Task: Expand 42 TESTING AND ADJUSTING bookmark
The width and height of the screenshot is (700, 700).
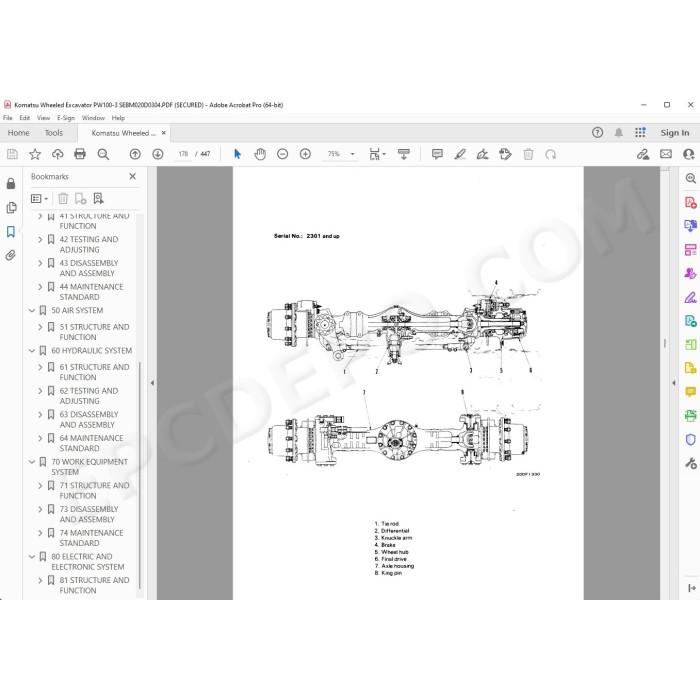Action: pyautogui.click(x=40, y=239)
